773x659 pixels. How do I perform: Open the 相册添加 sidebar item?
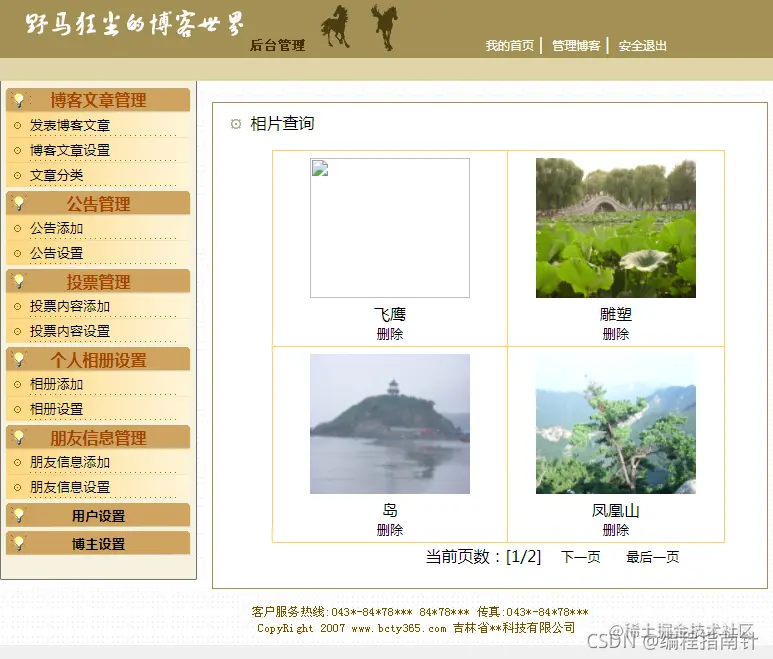click(x=56, y=384)
